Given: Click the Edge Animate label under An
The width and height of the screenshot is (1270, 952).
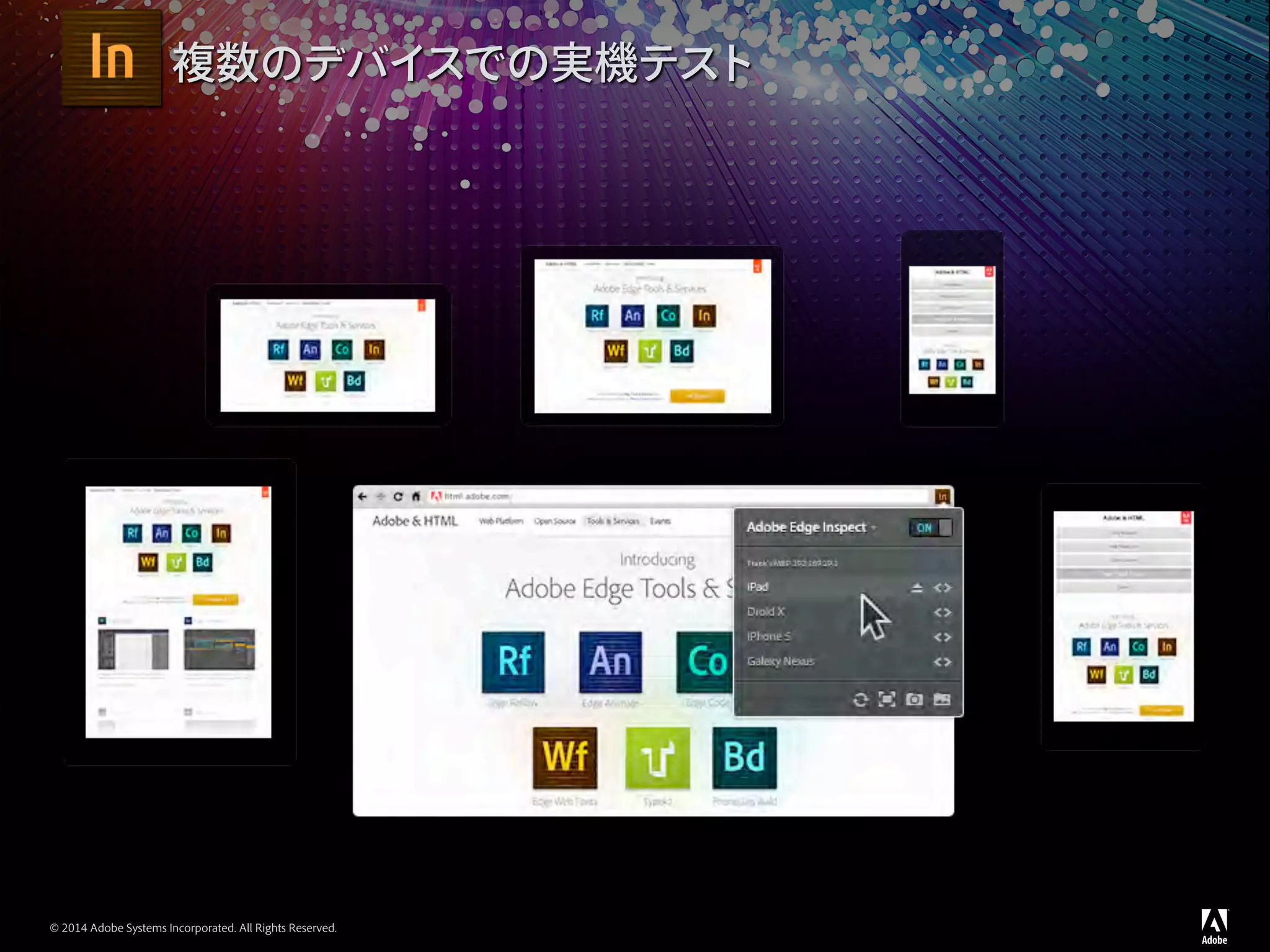Looking at the screenshot, I should pos(610,703).
